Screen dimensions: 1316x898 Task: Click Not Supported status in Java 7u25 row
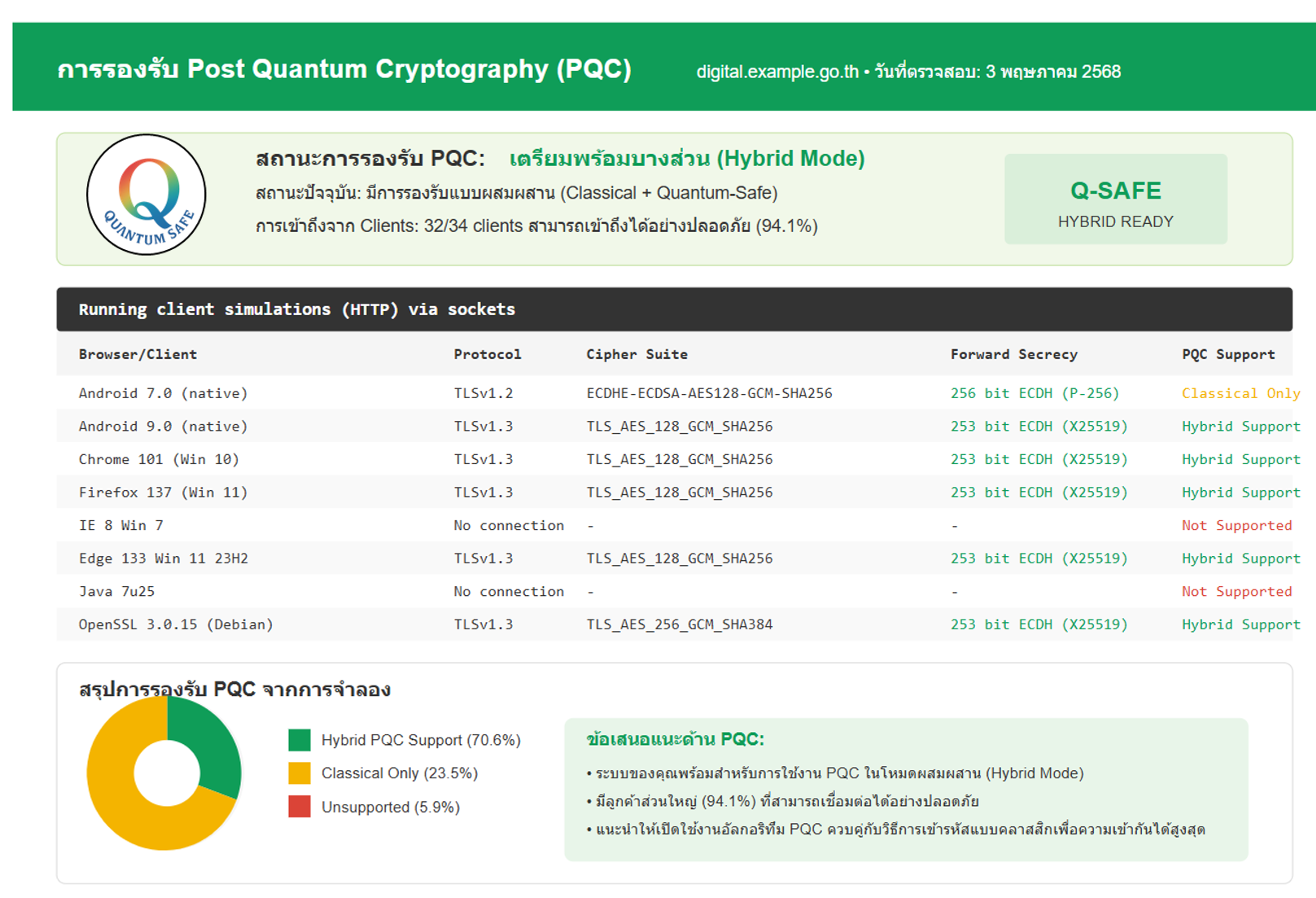click(1236, 591)
